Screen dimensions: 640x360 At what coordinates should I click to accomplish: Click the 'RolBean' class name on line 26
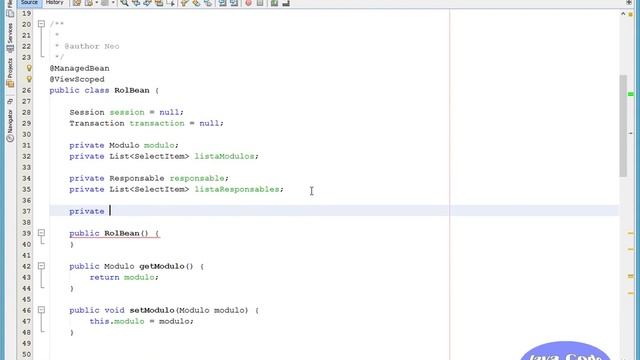132,90
